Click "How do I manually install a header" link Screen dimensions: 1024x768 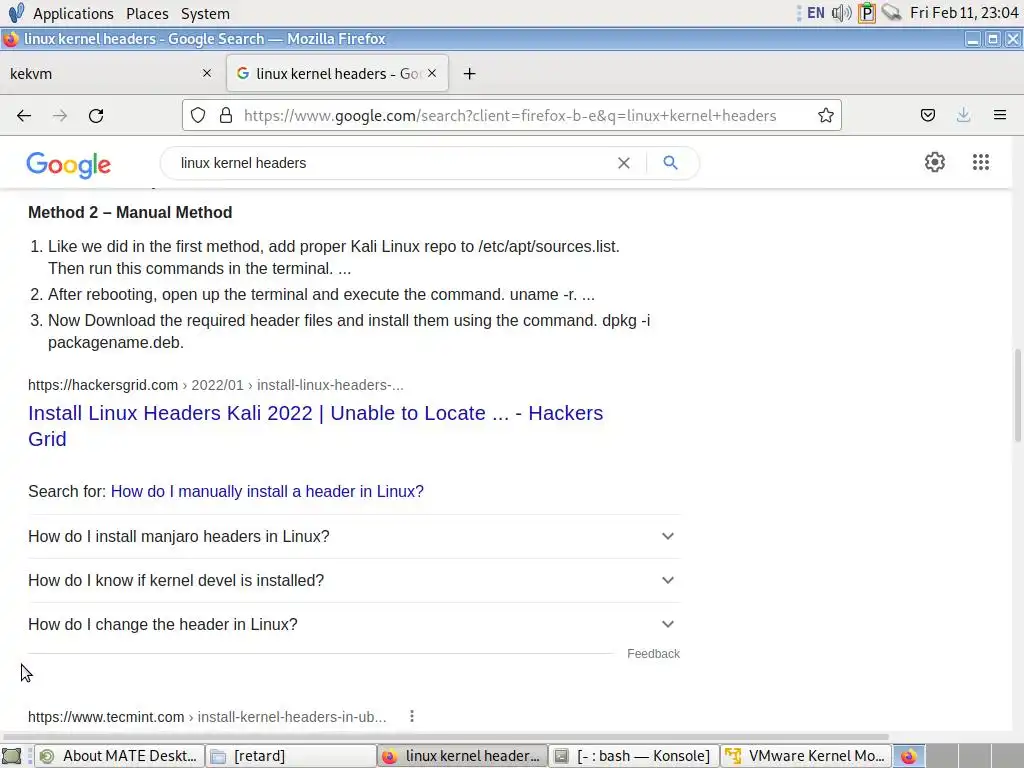[x=267, y=491]
